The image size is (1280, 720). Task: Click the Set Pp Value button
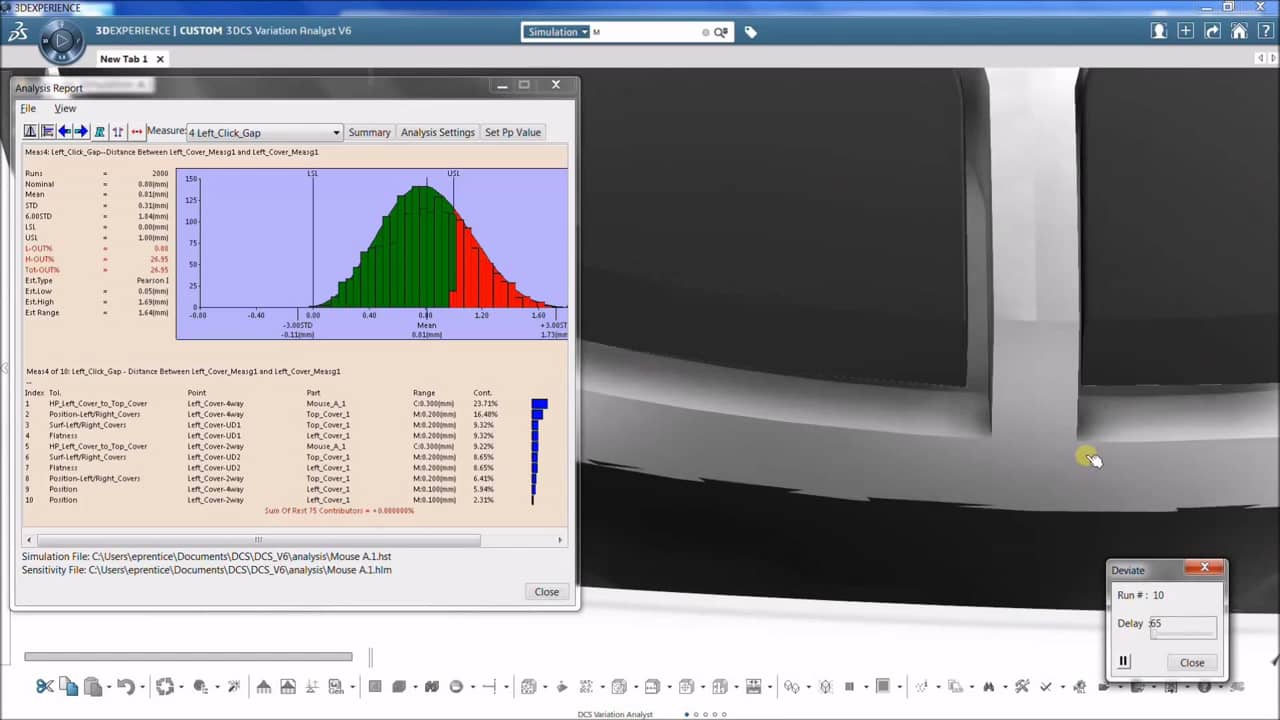[x=512, y=132]
